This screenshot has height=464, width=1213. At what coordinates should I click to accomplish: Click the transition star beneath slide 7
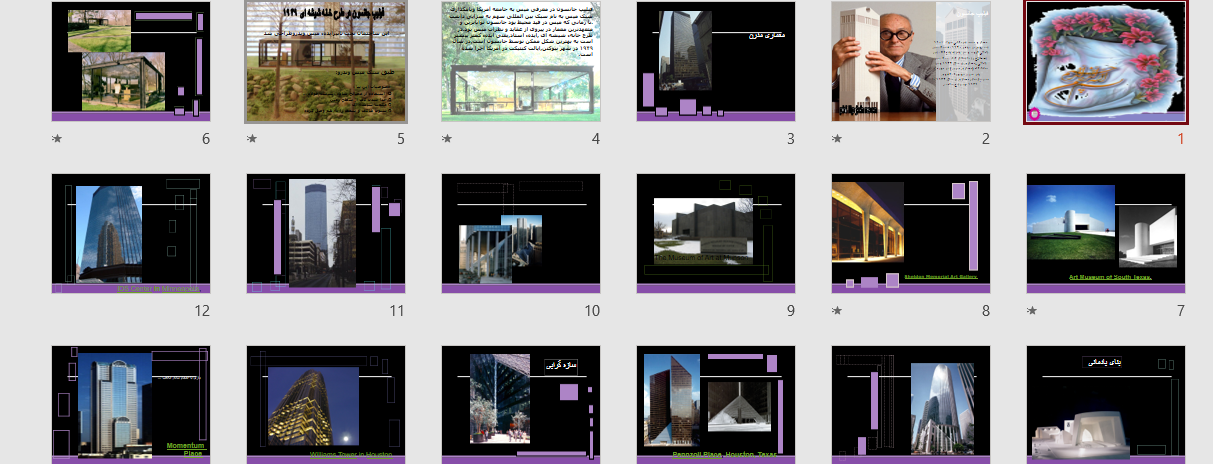1032,311
